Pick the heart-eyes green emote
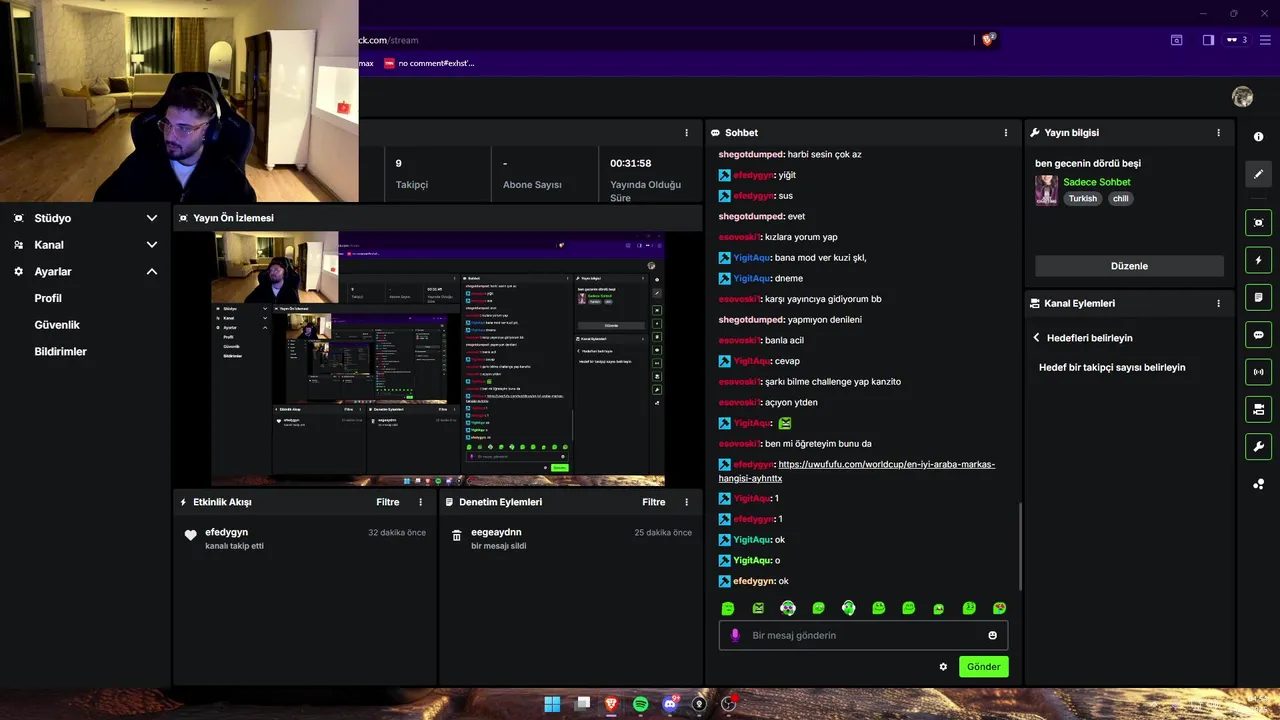Viewport: 1280px width, 720px height. point(999,608)
